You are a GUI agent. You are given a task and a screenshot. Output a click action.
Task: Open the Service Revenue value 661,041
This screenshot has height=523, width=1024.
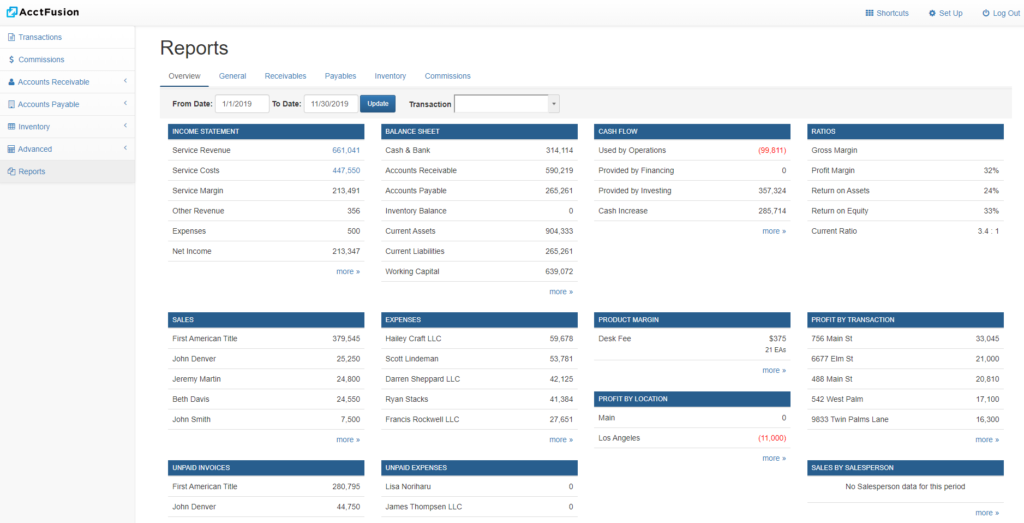(346, 150)
